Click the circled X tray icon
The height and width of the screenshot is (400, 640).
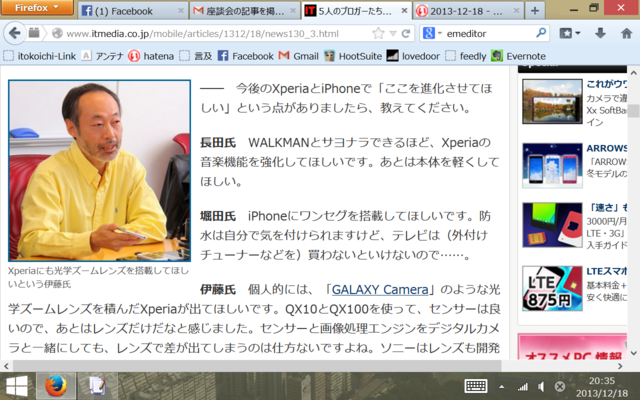click(560, 387)
